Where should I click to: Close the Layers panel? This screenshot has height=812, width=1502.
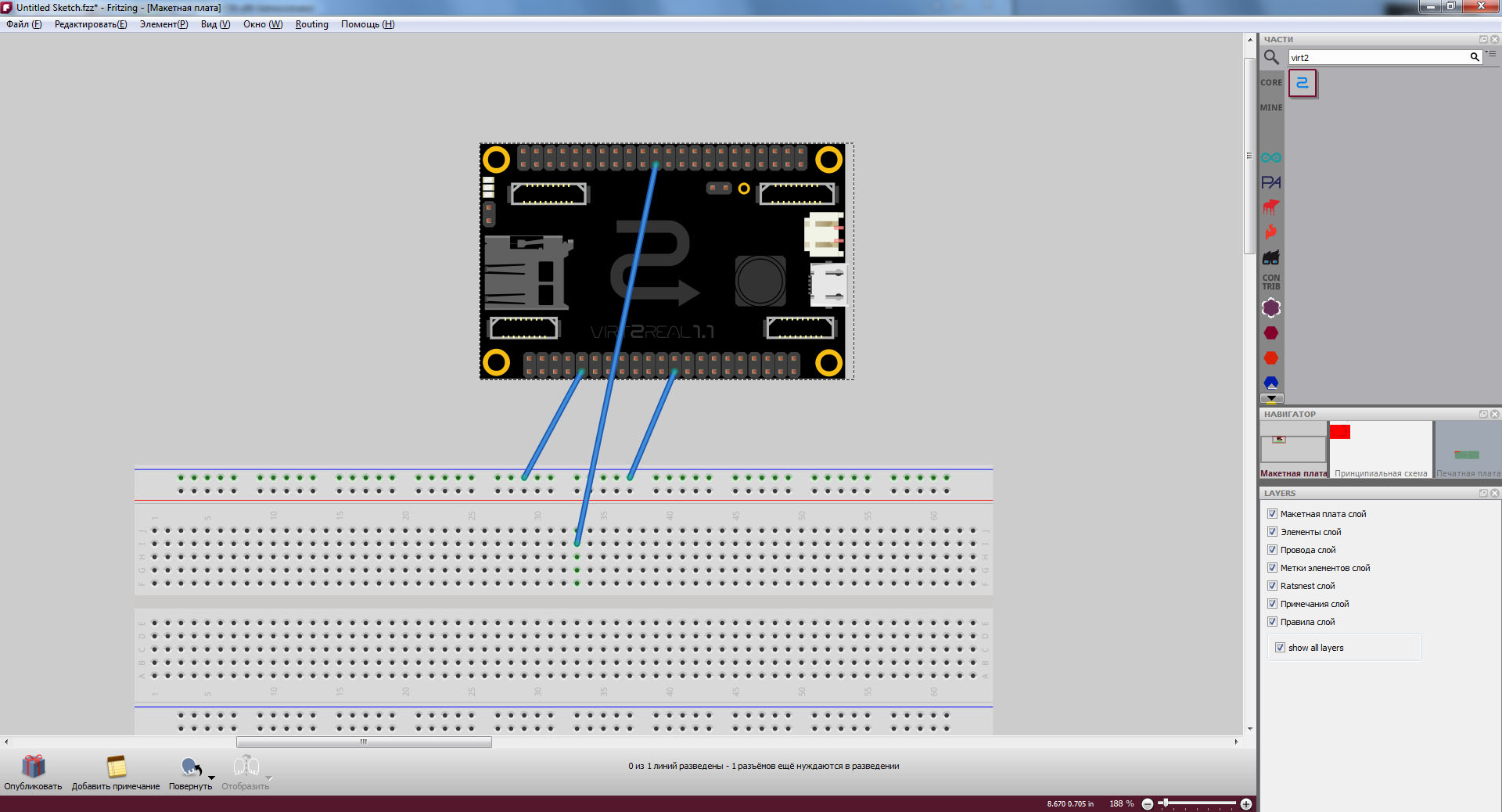coord(1495,493)
